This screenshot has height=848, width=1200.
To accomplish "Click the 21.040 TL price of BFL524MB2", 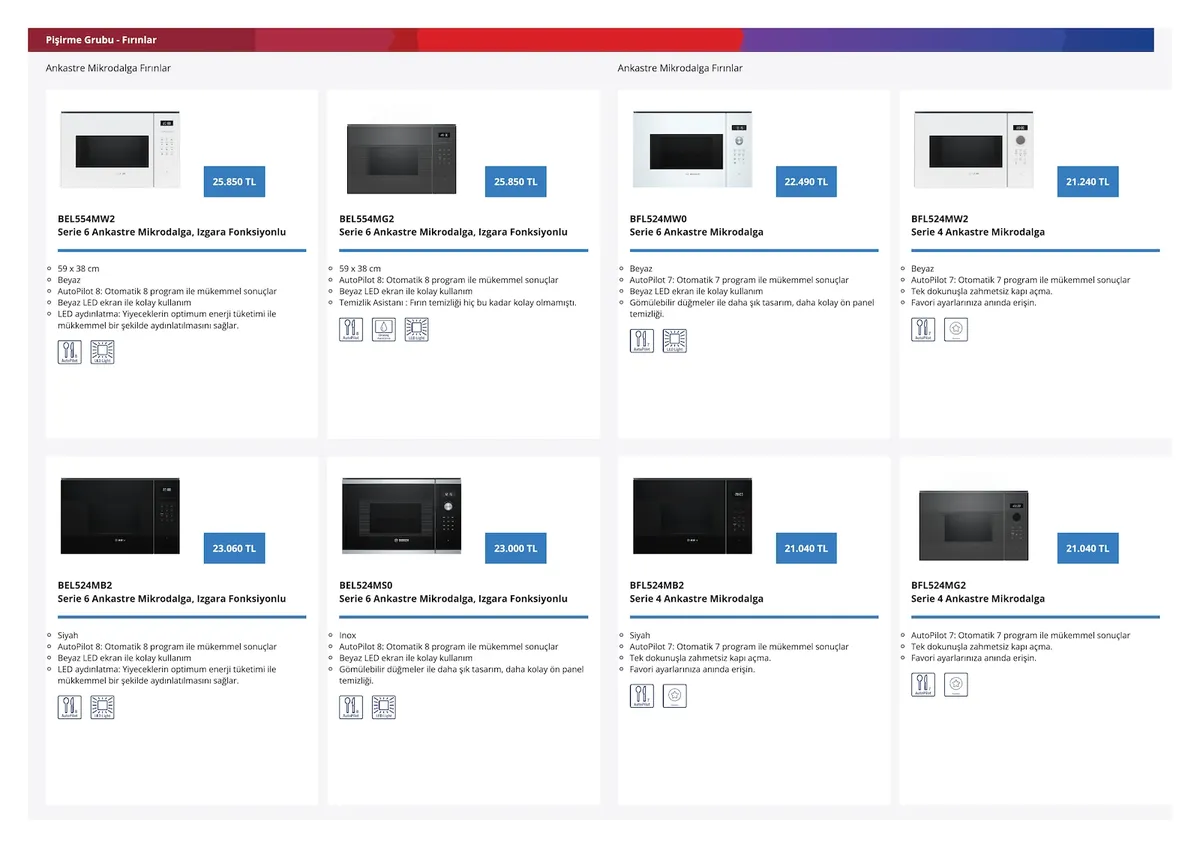I will click(x=806, y=548).
